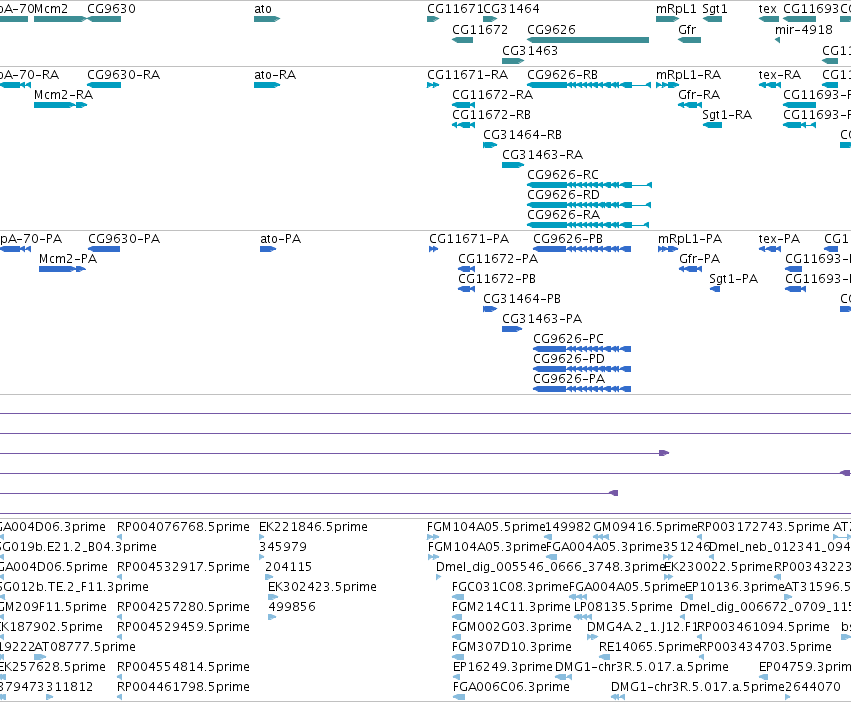The height and width of the screenshot is (702, 851).
Task: Select the 'RP004532917.5prime' feature name
Action: (x=183, y=567)
